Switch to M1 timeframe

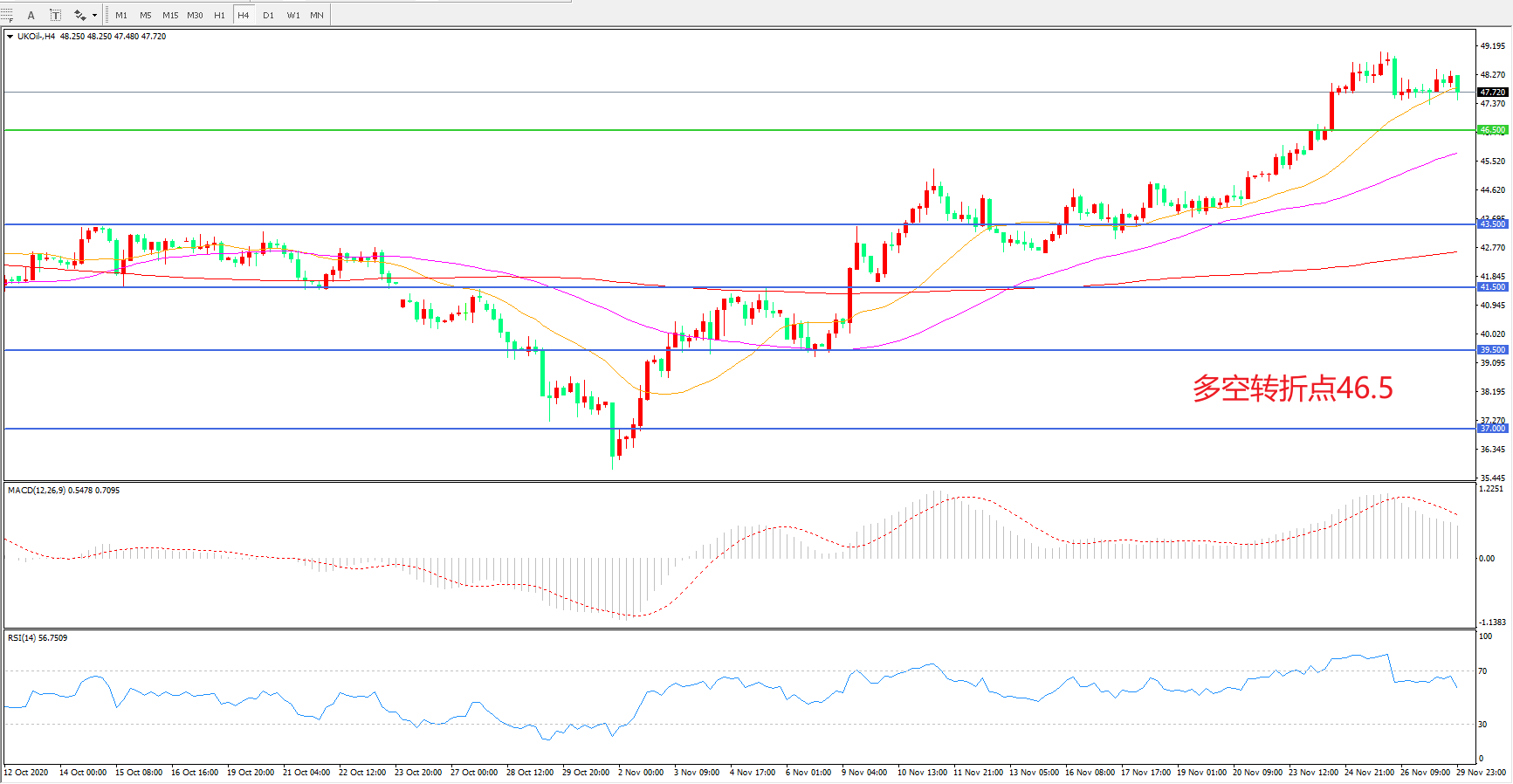click(x=121, y=15)
